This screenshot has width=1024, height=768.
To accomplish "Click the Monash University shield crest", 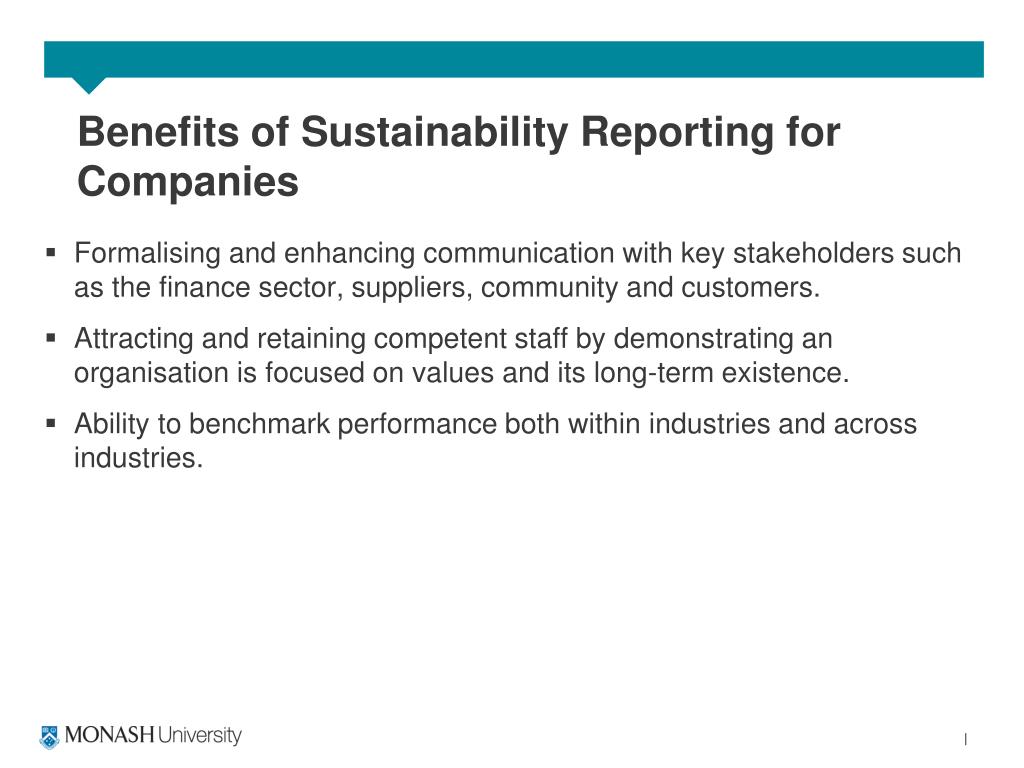I will coord(49,737).
